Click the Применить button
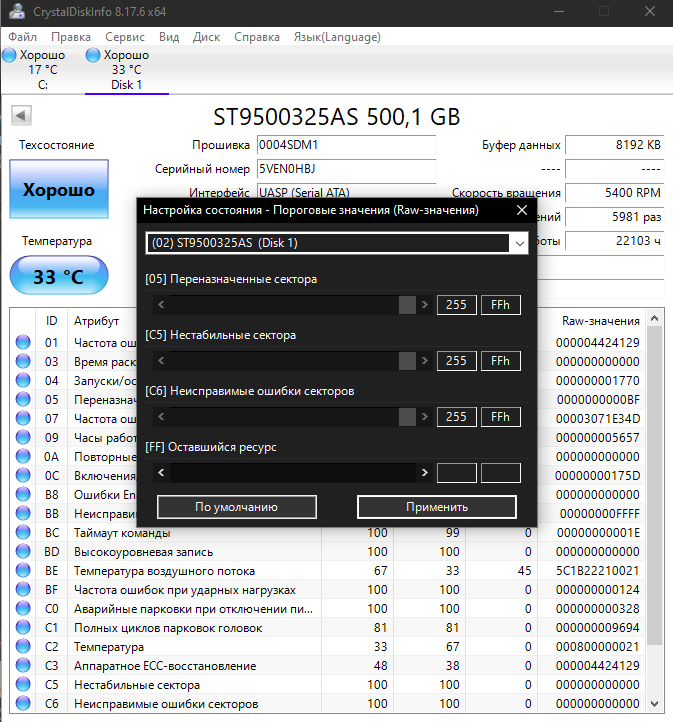 pyautogui.click(x=437, y=507)
